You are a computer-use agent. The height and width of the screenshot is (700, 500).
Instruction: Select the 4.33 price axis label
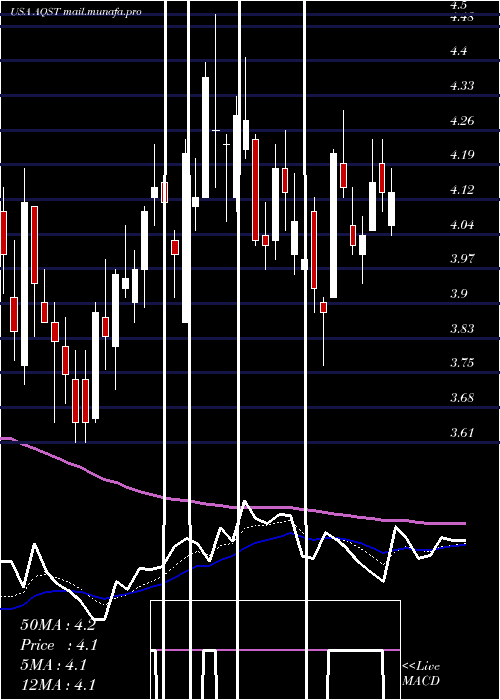(462, 86)
